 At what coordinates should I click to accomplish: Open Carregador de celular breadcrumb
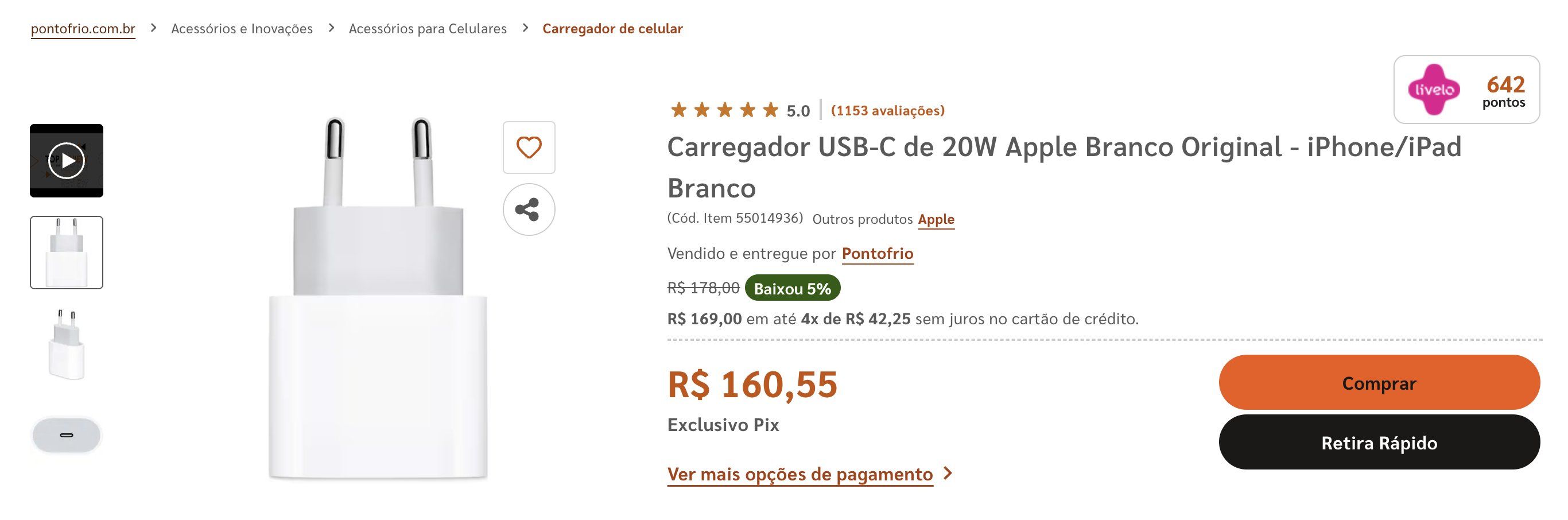click(612, 29)
